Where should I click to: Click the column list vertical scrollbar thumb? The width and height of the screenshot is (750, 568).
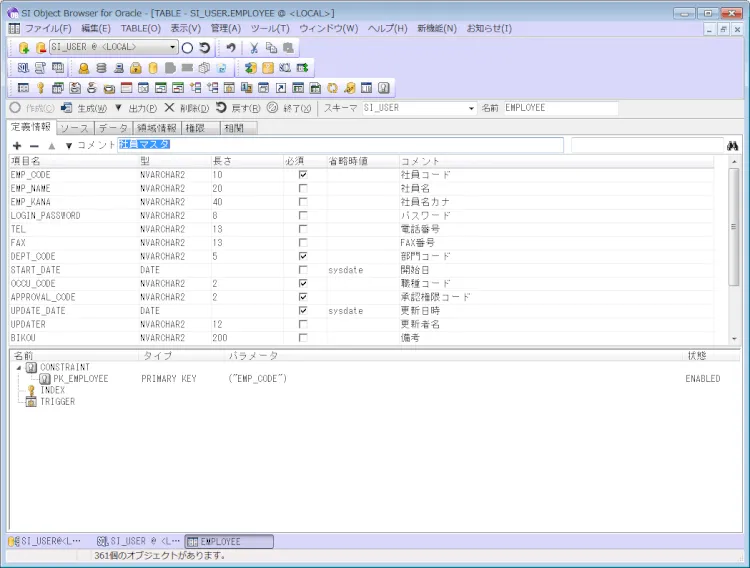click(x=734, y=227)
